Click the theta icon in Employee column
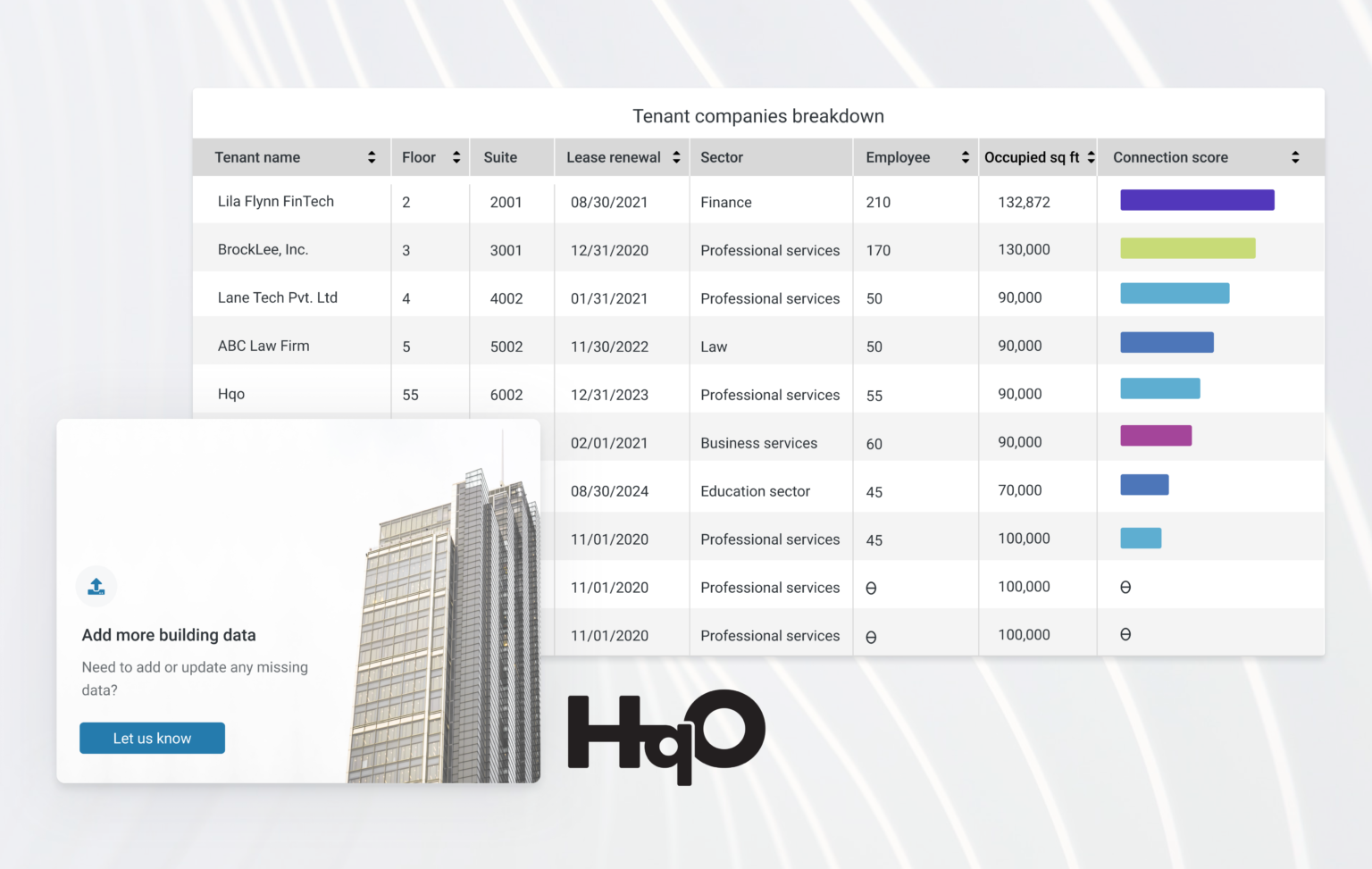The image size is (1372, 869). 873,587
